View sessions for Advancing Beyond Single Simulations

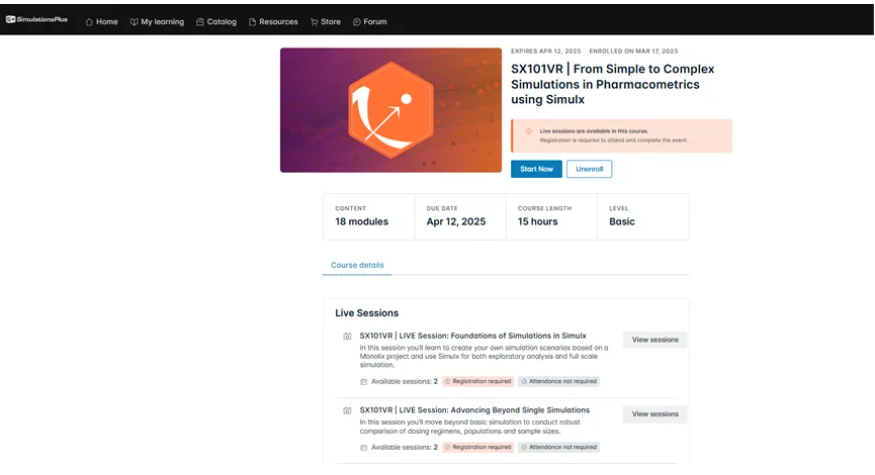click(x=655, y=414)
